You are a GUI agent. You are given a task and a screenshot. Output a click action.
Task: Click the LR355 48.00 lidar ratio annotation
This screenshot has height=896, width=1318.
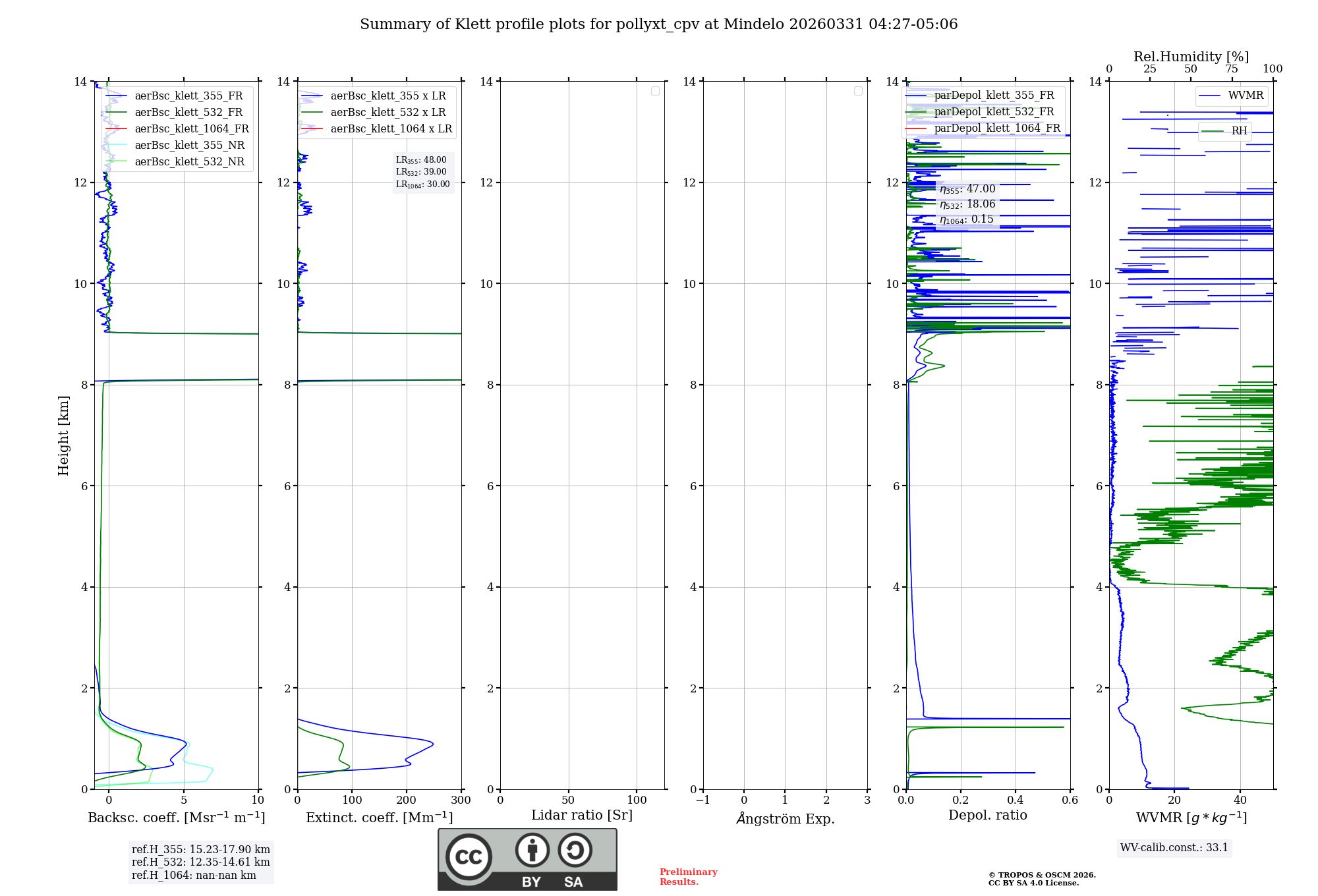(421, 160)
